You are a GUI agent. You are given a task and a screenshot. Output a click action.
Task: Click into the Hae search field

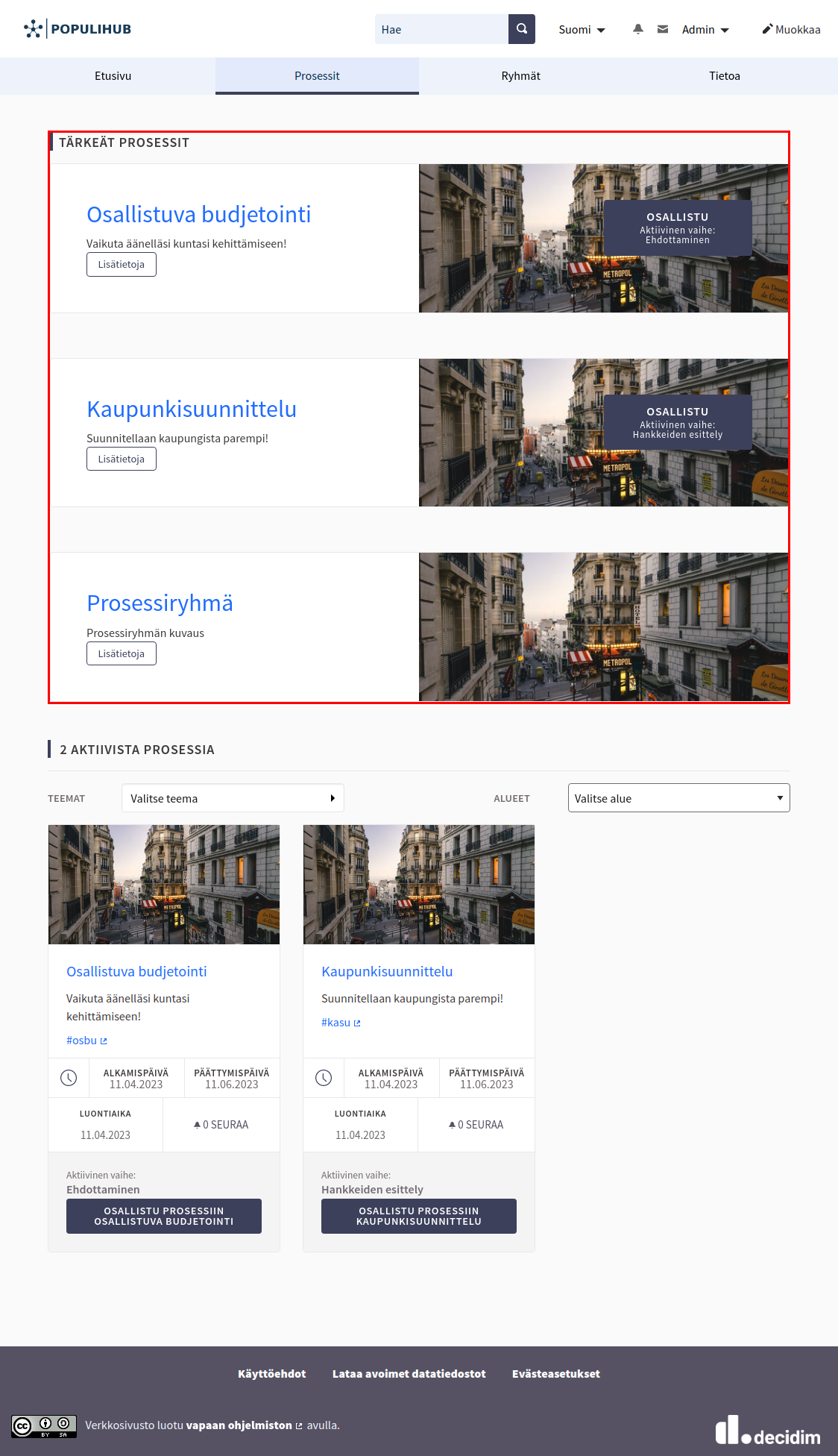pyautogui.click(x=441, y=29)
